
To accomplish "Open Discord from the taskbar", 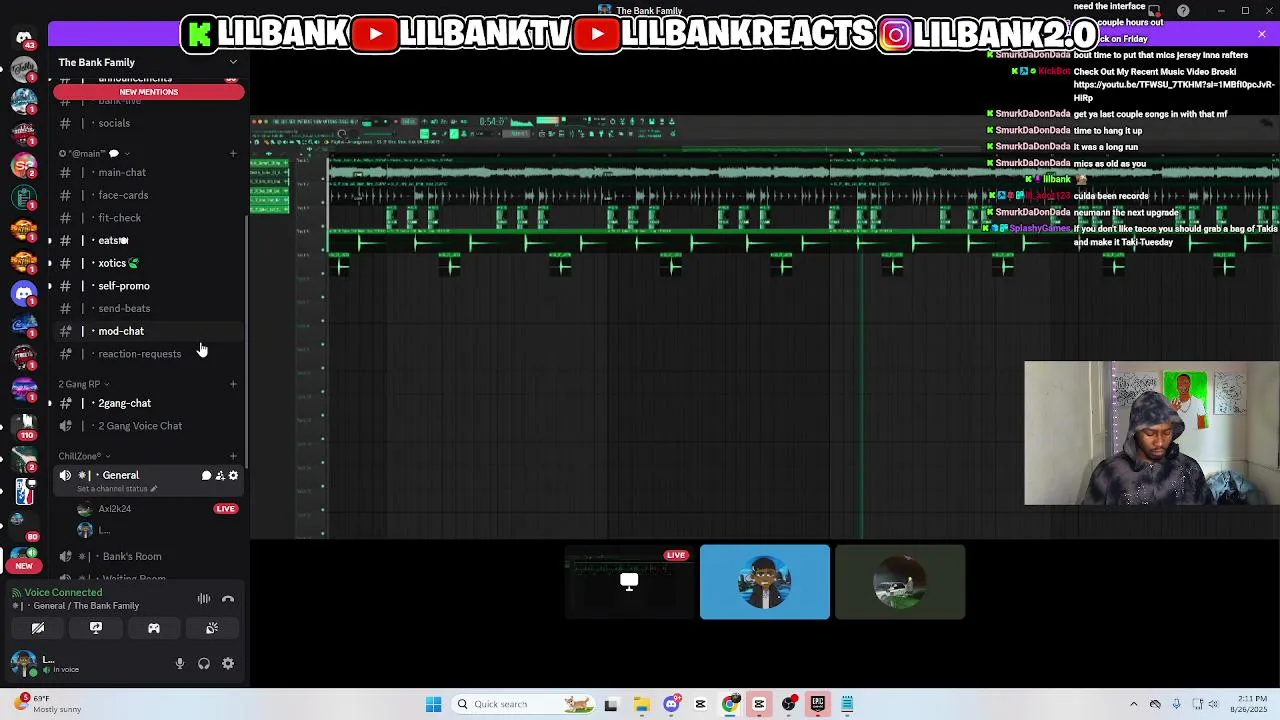I will pyautogui.click(x=671, y=704).
